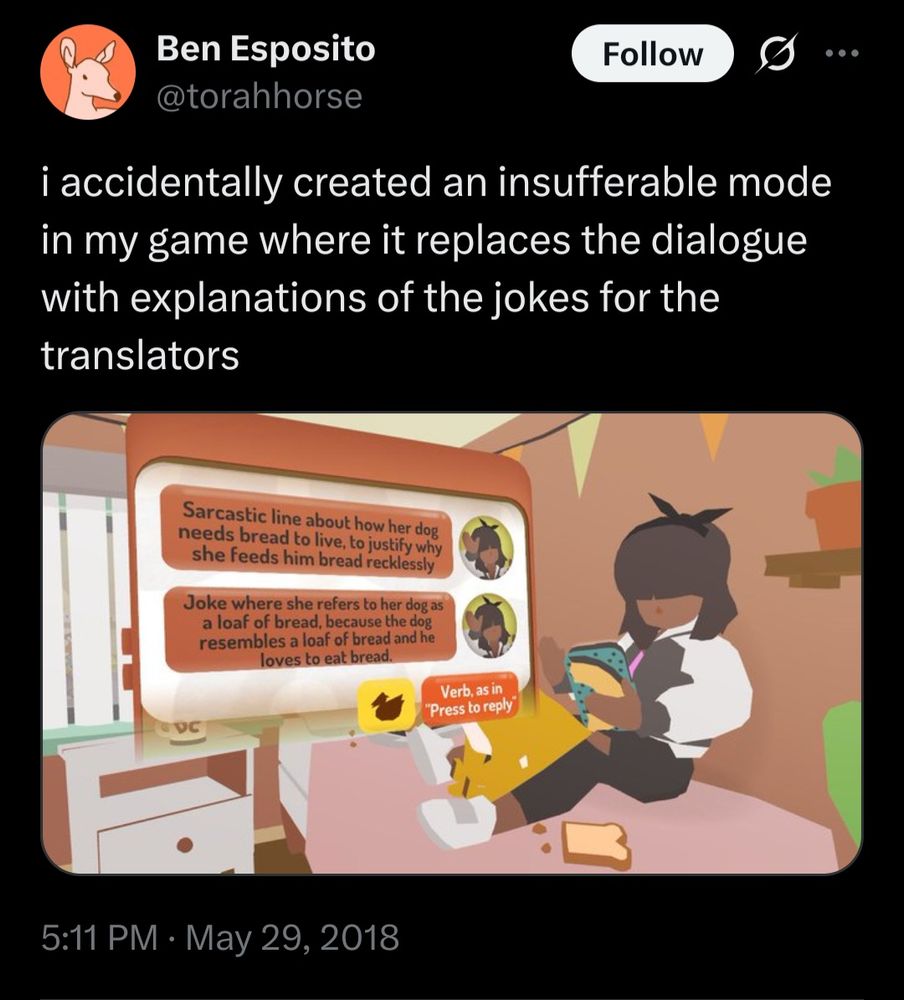
Task: Click the May 29, 2018 date
Action: (x=292, y=937)
